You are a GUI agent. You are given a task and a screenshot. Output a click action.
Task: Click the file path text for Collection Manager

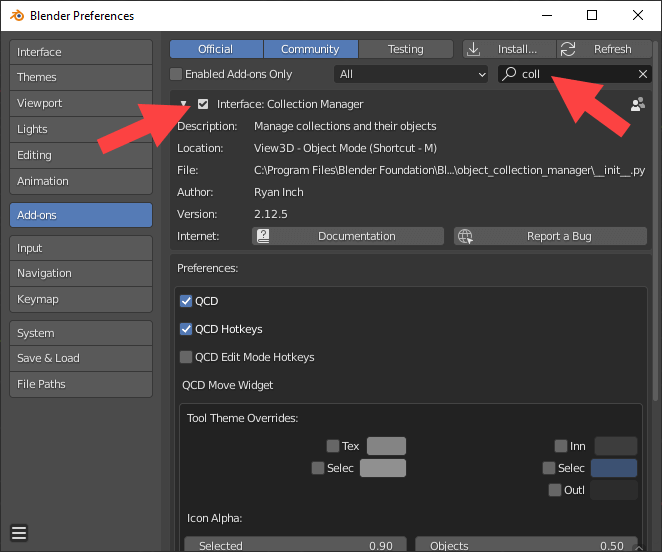click(x=449, y=170)
